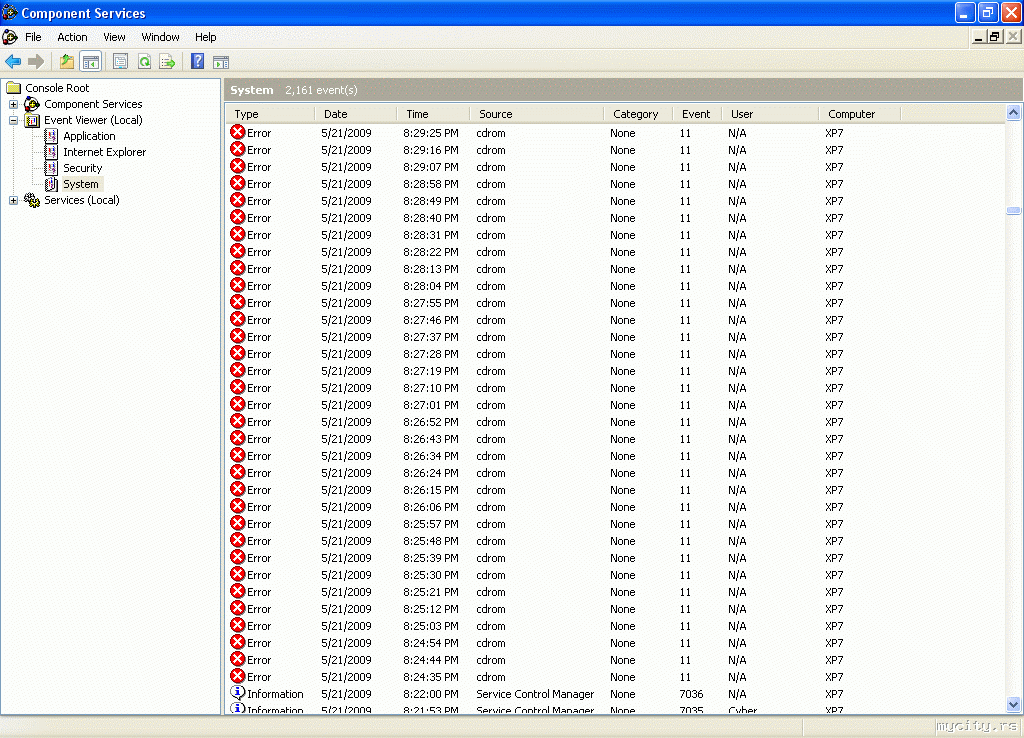
Task: Collapse the Event Viewer (Local) node
Action: pos(13,120)
